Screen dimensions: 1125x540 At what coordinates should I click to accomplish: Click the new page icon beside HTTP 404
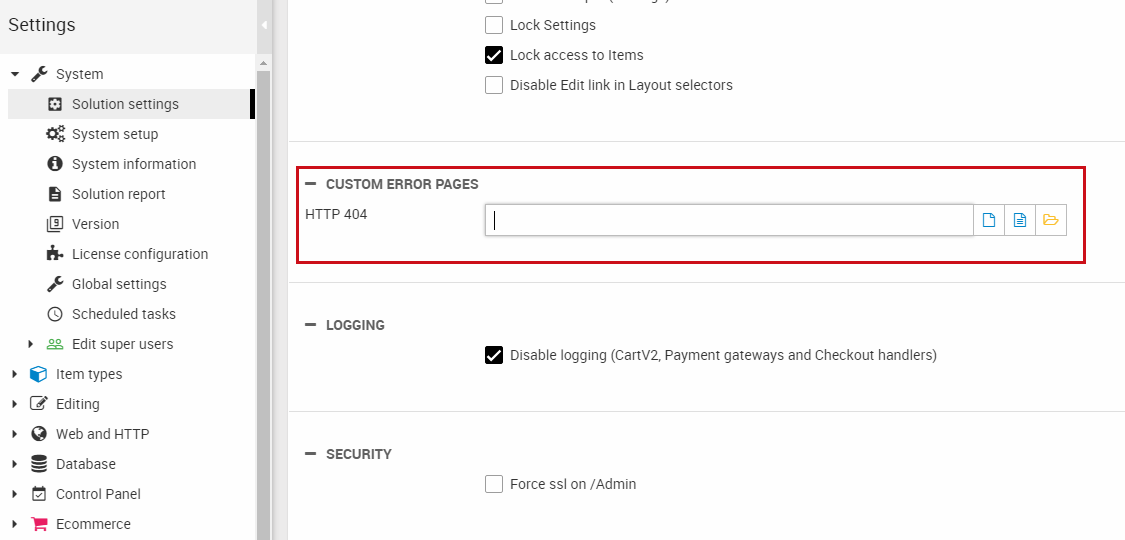(x=989, y=220)
